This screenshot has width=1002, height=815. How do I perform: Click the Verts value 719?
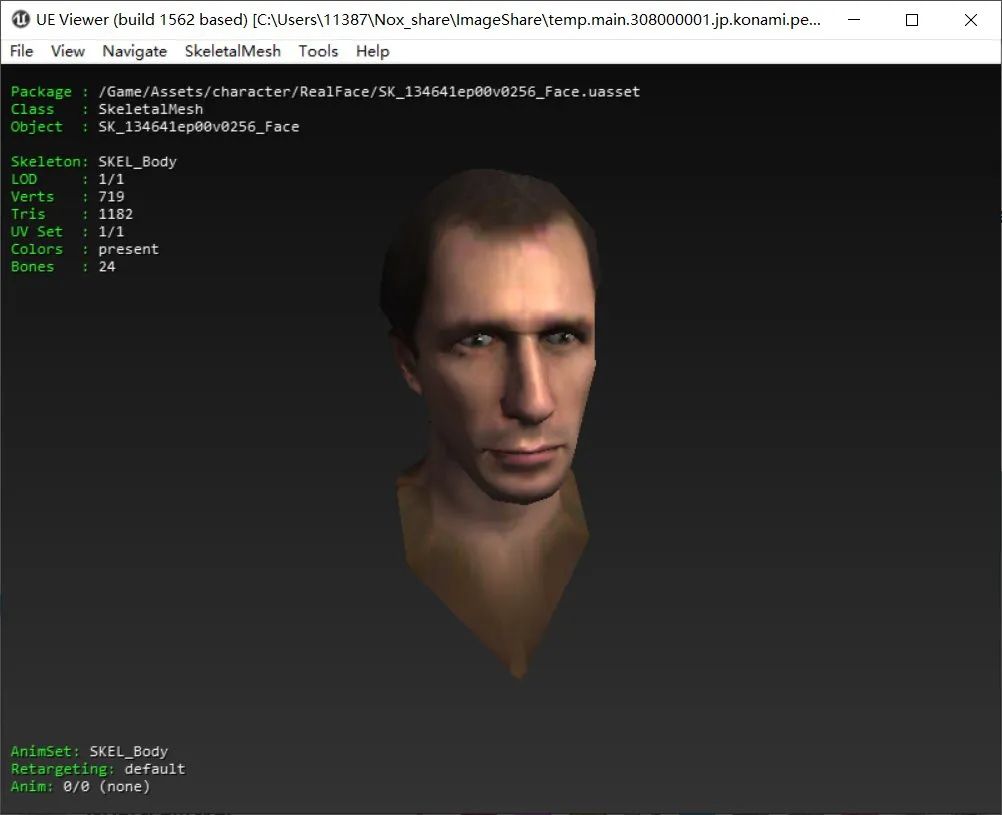[111, 197]
